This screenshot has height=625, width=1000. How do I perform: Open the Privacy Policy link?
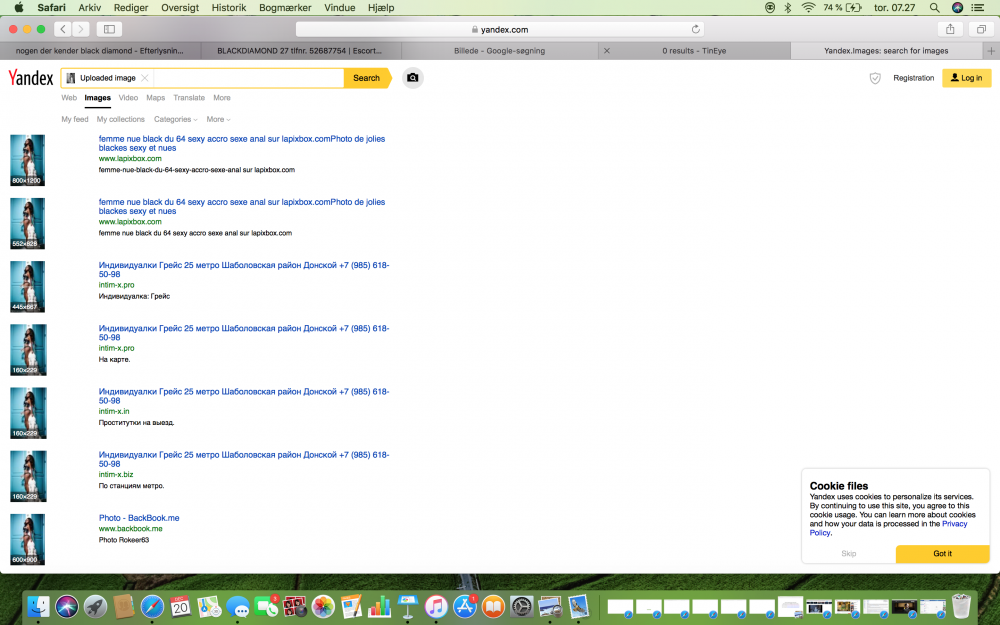coord(888,528)
